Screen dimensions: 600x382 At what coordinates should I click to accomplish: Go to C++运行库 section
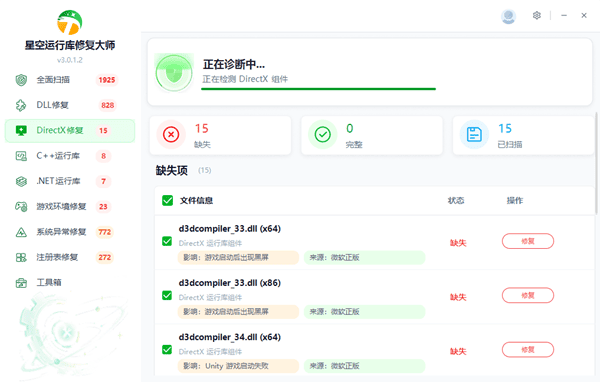[70, 156]
